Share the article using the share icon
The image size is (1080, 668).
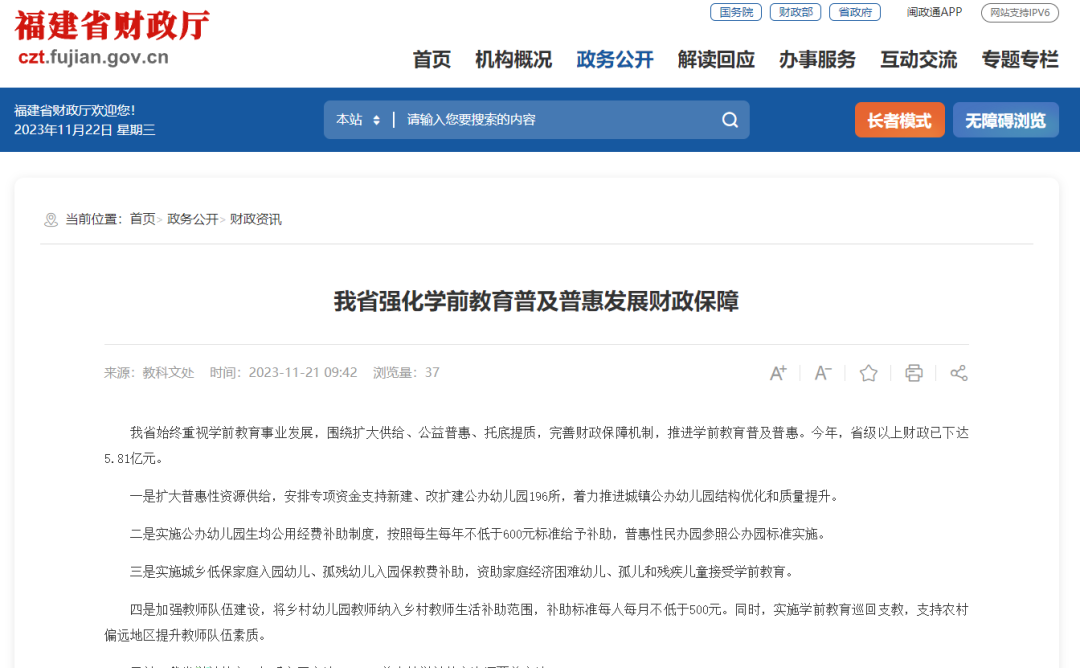[x=958, y=372]
